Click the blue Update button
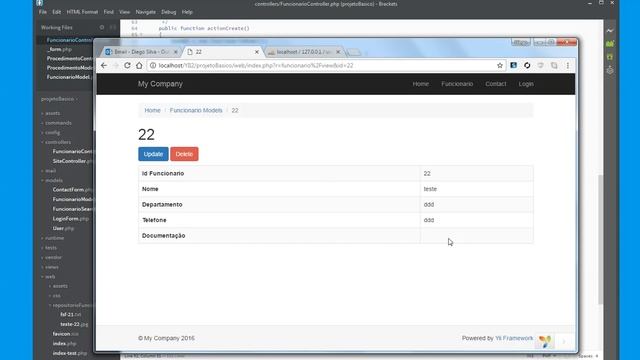Screen dimensions: 640x360 pos(153,154)
